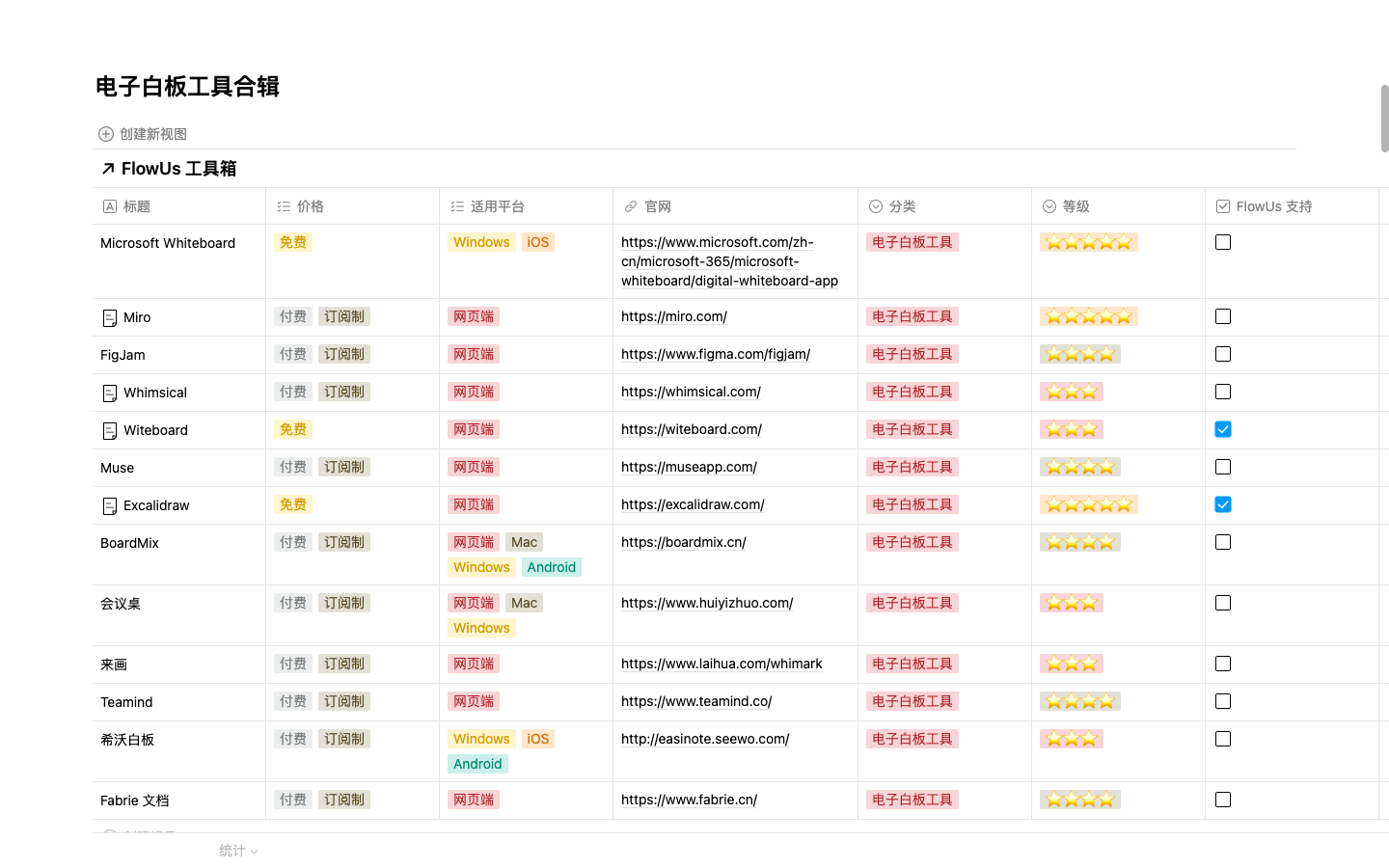Screen dimensions: 1389x868
Task: Click the arrow icon beside FlowUs 工具箱
Action: pos(108,169)
